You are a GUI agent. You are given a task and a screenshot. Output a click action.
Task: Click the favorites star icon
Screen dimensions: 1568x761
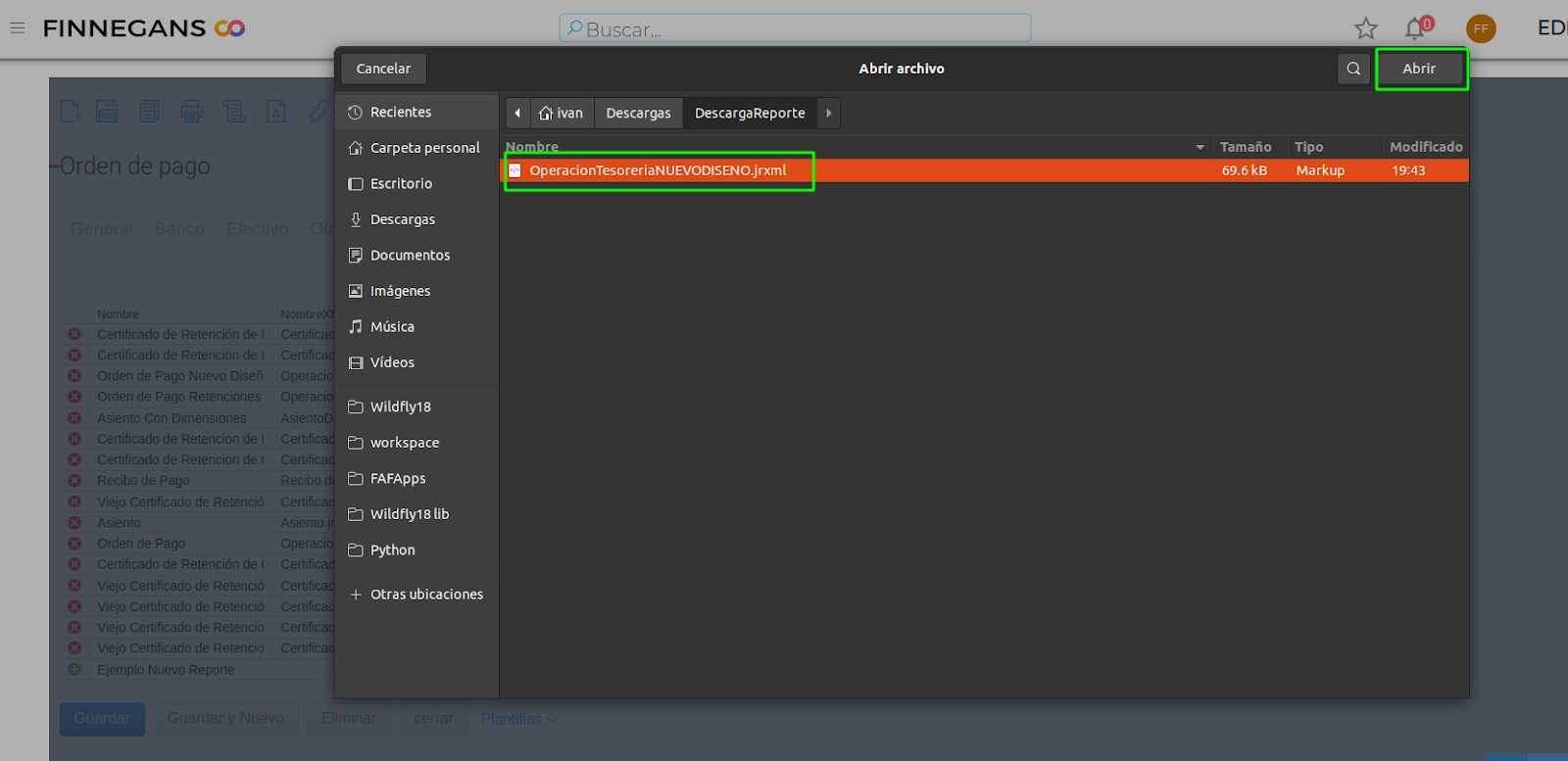point(1365,28)
